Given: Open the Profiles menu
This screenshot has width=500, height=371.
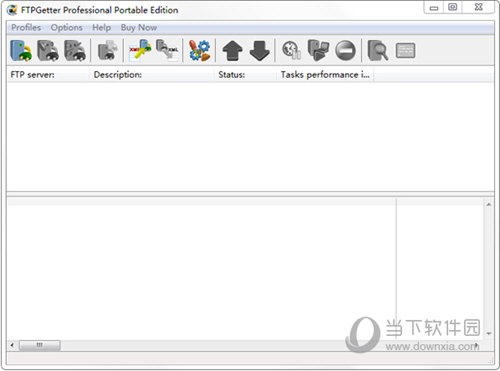Looking at the screenshot, I should point(26,27).
